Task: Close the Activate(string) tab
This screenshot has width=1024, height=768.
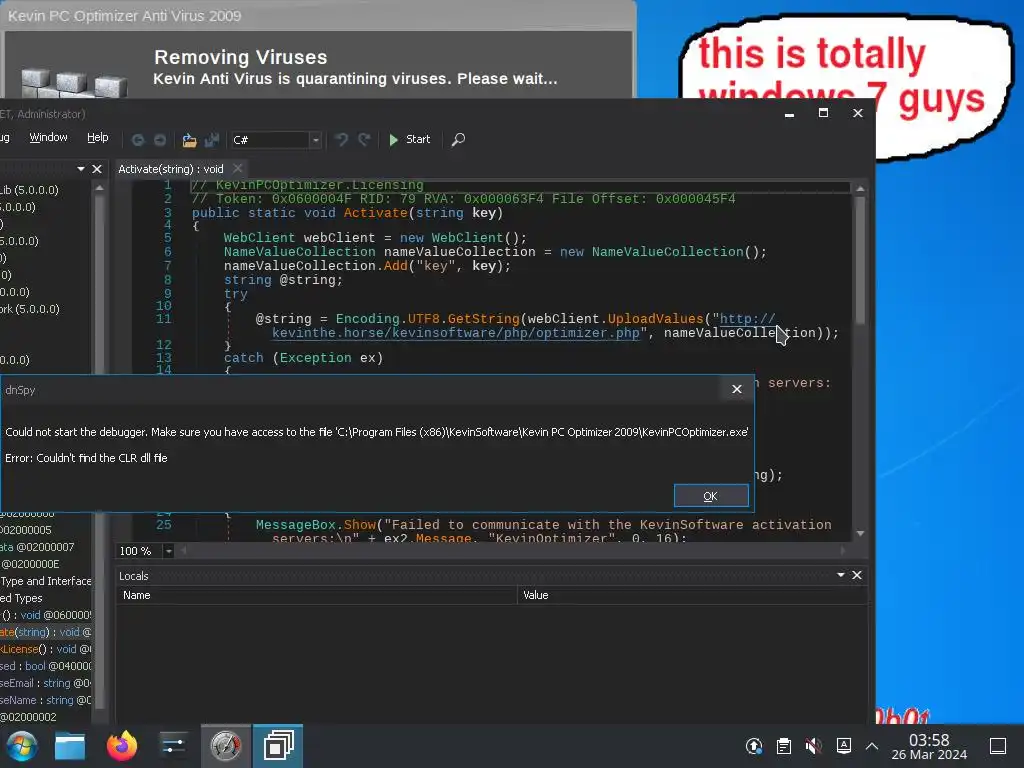Action: click(x=238, y=168)
